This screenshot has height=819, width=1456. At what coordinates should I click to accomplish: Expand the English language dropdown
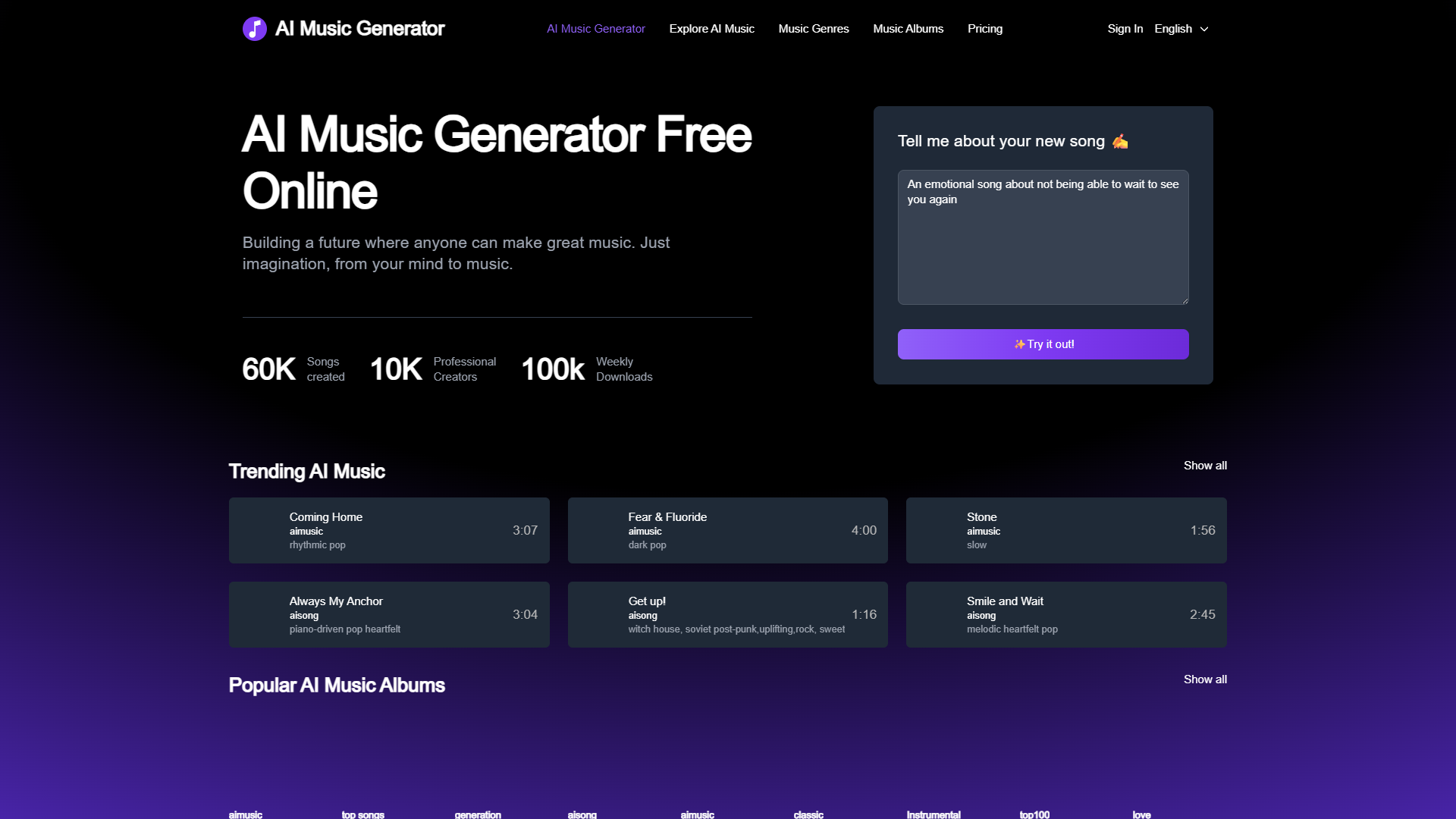[1181, 29]
